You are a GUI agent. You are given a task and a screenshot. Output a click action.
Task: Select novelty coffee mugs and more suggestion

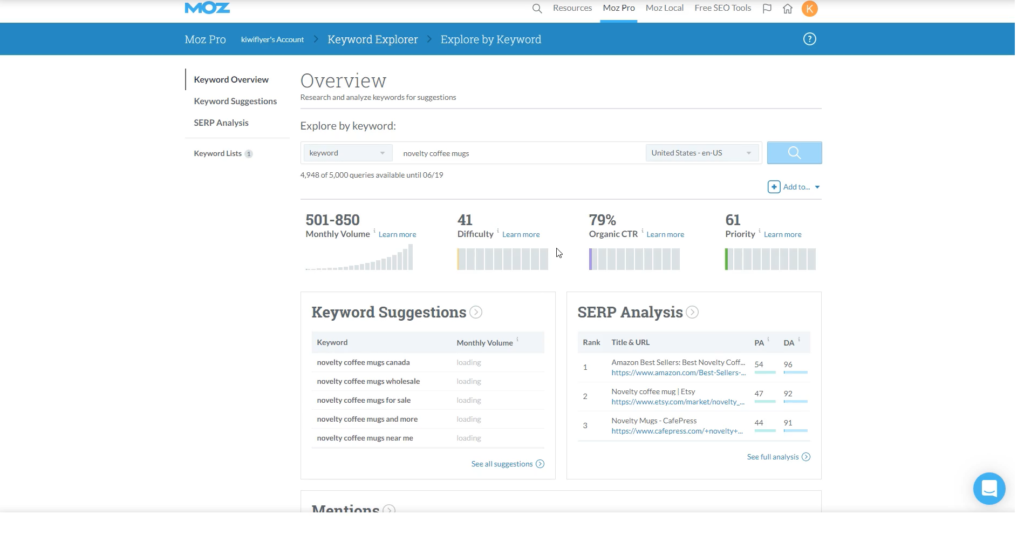click(x=367, y=419)
